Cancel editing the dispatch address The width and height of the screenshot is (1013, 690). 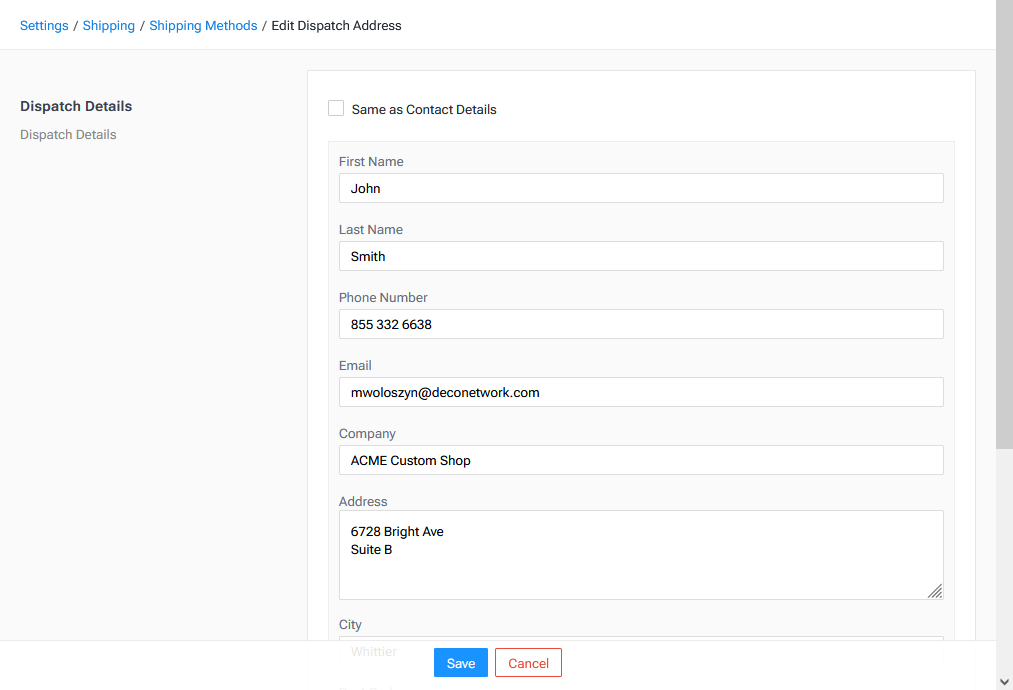[528, 662]
